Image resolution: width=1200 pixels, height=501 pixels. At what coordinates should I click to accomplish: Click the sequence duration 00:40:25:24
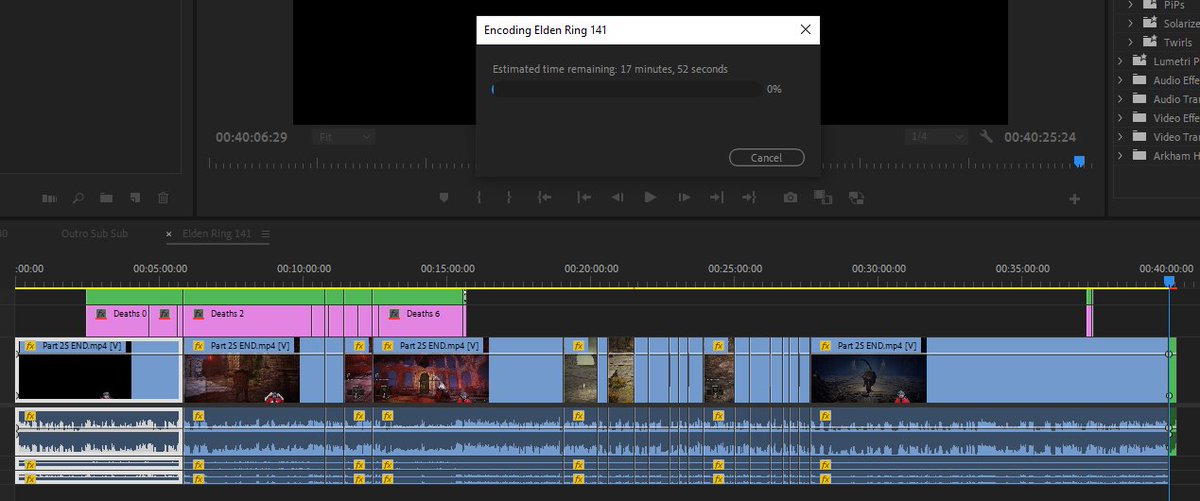tap(1040, 137)
